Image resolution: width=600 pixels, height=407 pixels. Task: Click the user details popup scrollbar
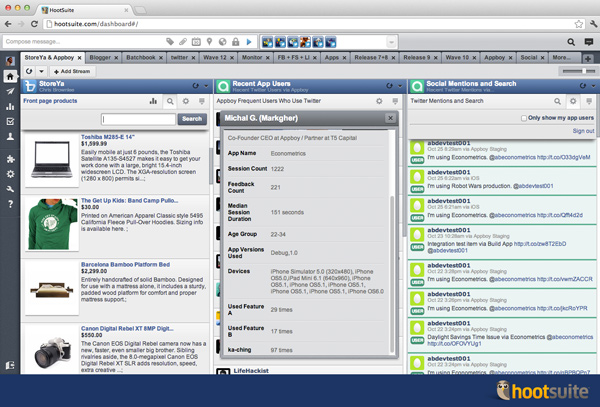point(391,274)
